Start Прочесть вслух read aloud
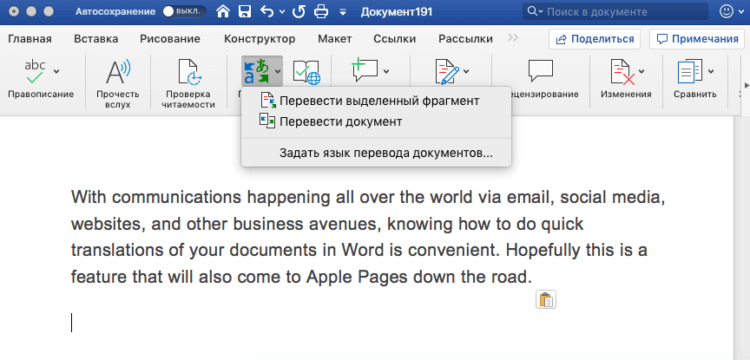The width and height of the screenshot is (750, 360). click(117, 73)
